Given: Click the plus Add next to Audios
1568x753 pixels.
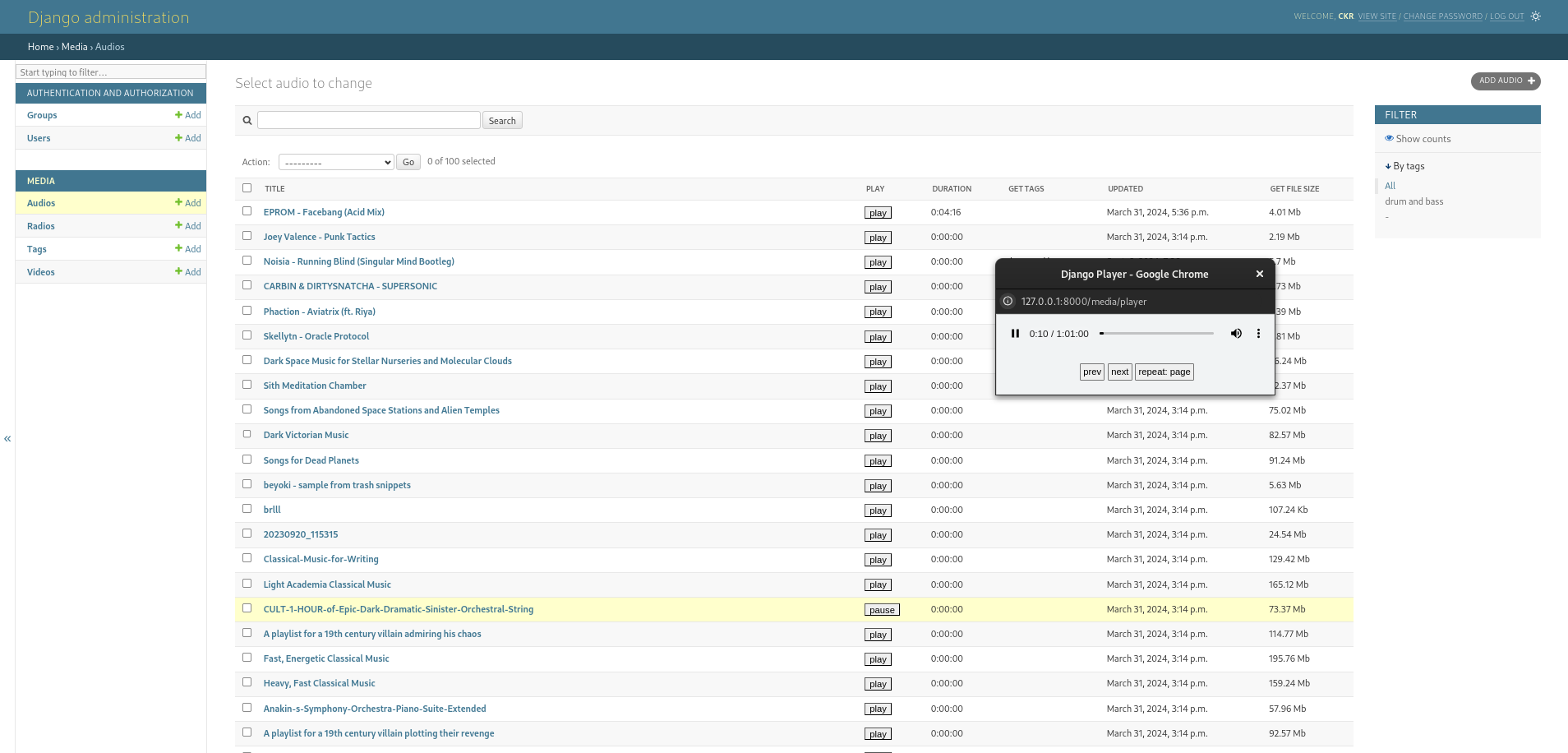Looking at the screenshot, I should (188, 203).
